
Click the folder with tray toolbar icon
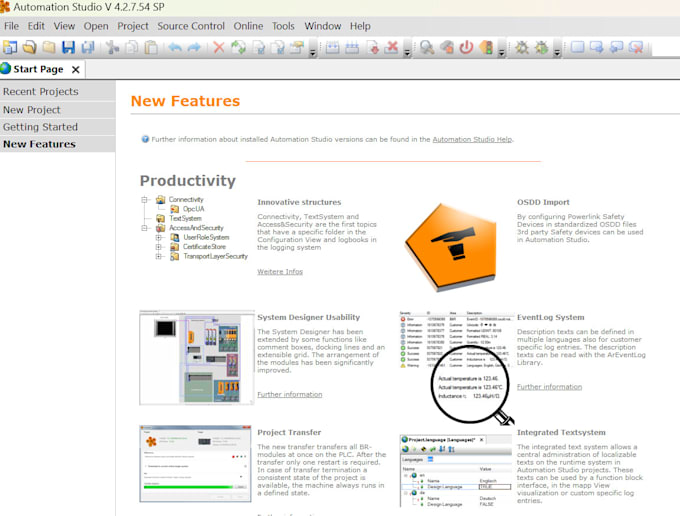click(x=297, y=47)
